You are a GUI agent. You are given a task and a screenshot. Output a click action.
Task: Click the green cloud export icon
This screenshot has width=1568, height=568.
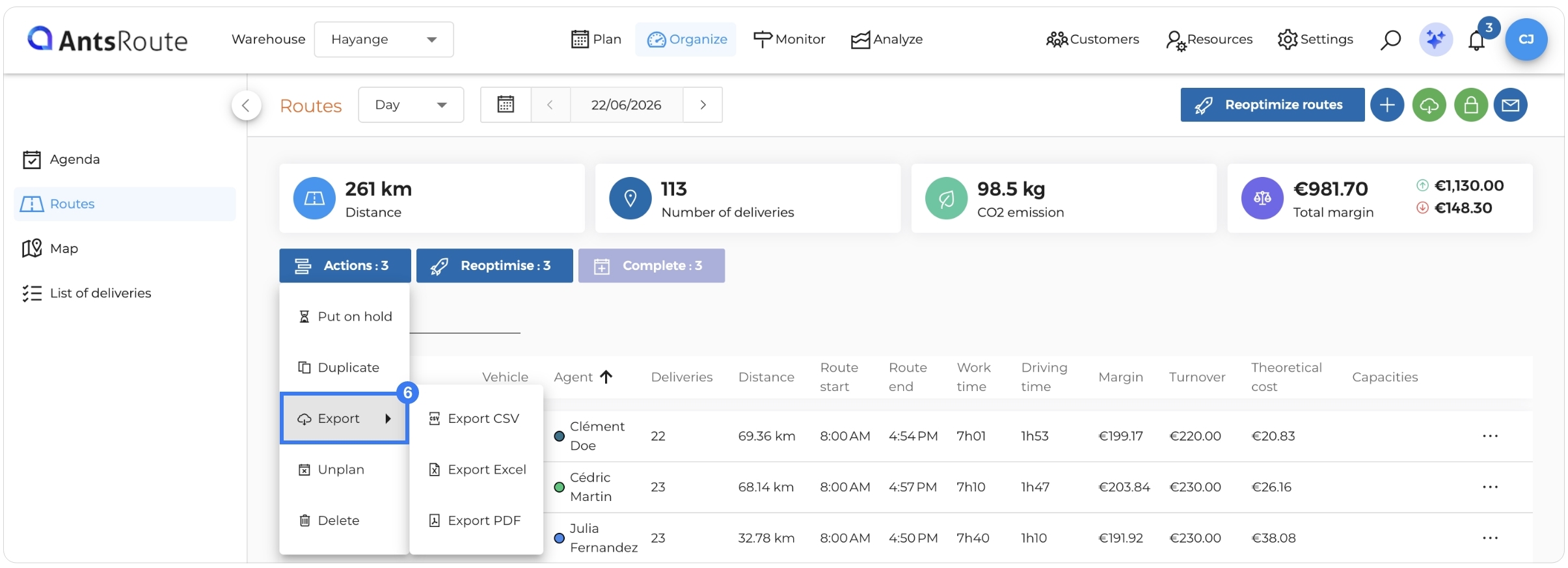click(1429, 105)
